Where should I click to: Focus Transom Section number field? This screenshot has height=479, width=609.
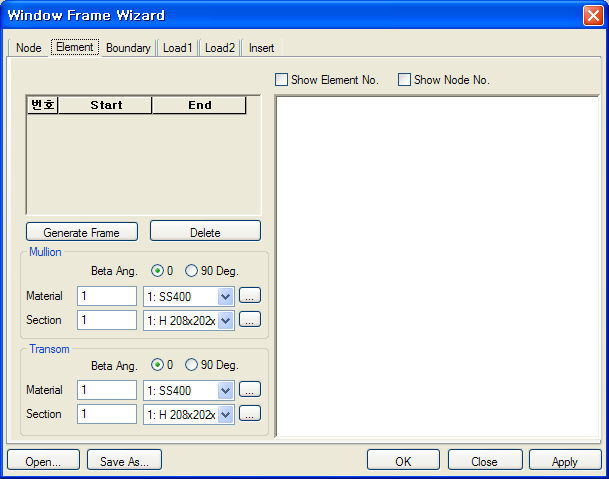pyautogui.click(x=107, y=414)
